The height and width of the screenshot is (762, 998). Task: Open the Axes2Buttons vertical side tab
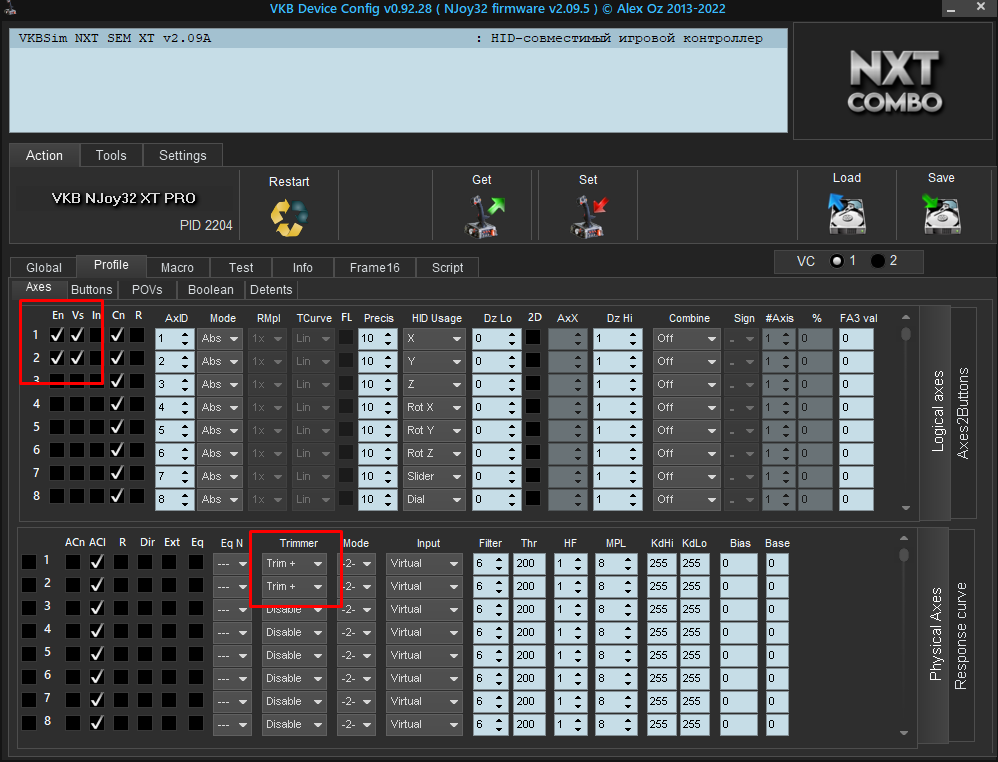click(x=964, y=412)
